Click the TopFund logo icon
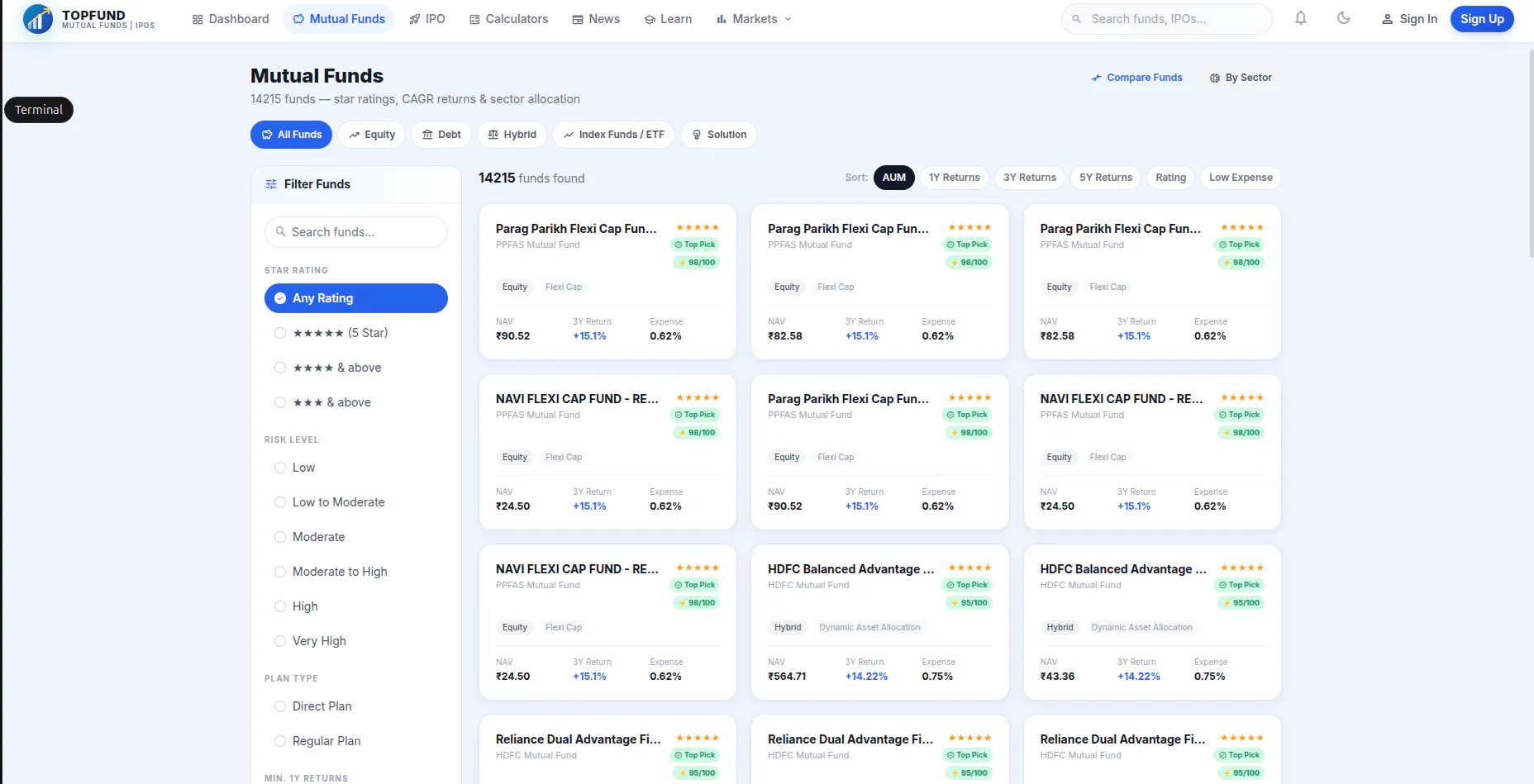The width and height of the screenshot is (1534, 784). pos(38,19)
